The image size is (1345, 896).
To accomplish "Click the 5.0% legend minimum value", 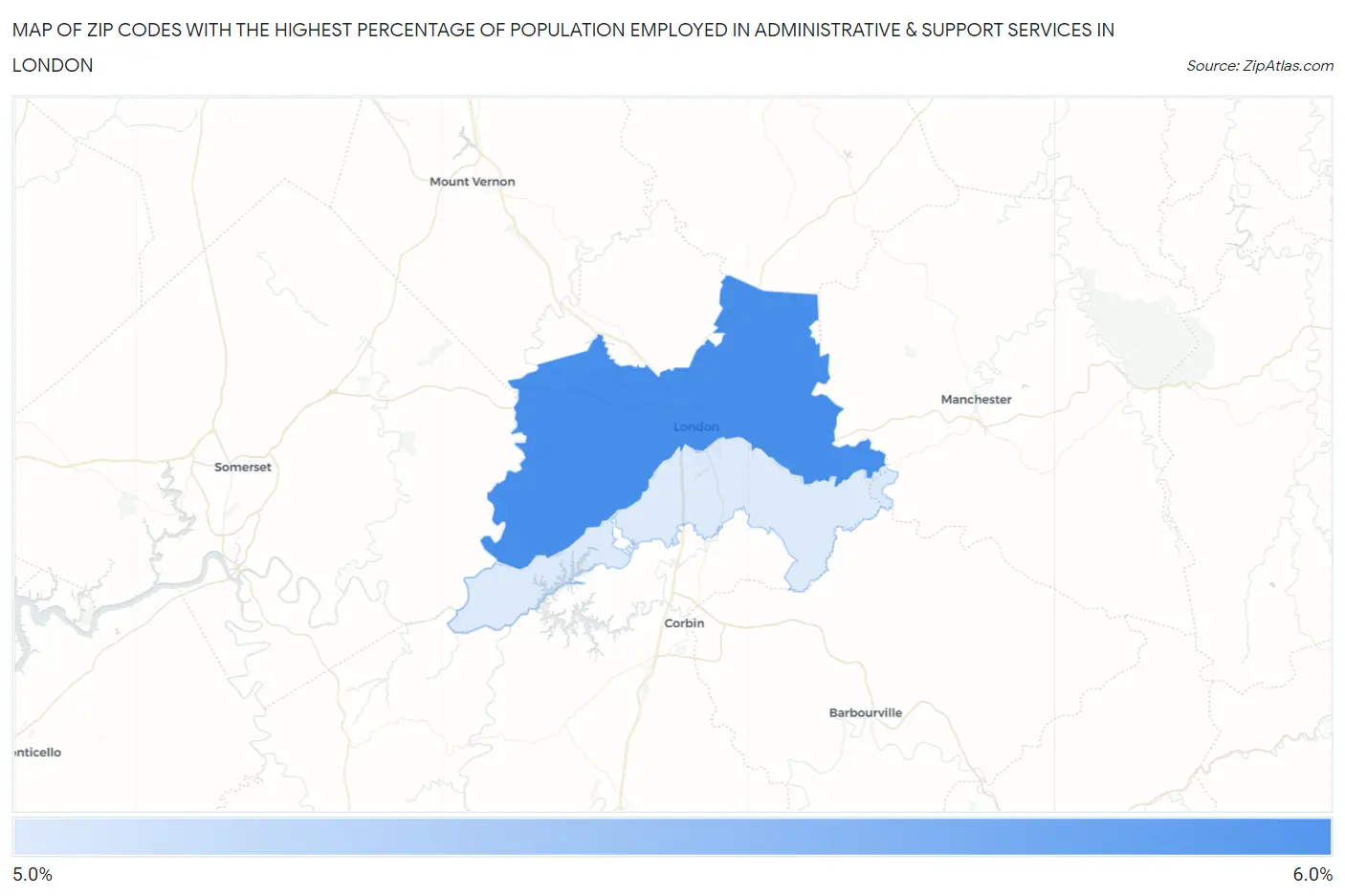I will click(x=33, y=875).
